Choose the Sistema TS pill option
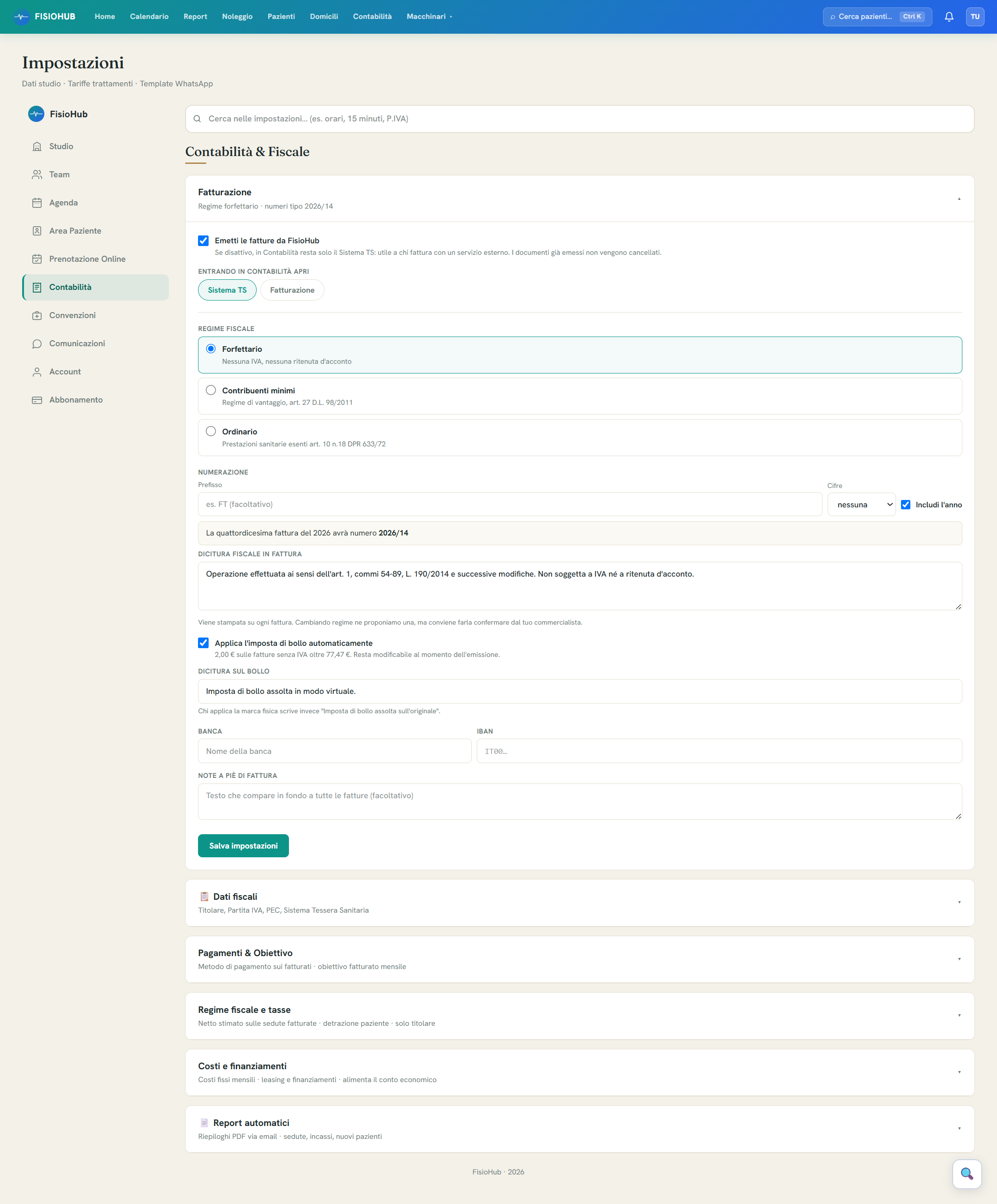Image resolution: width=997 pixels, height=1204 pixels. tap(227, 290)
